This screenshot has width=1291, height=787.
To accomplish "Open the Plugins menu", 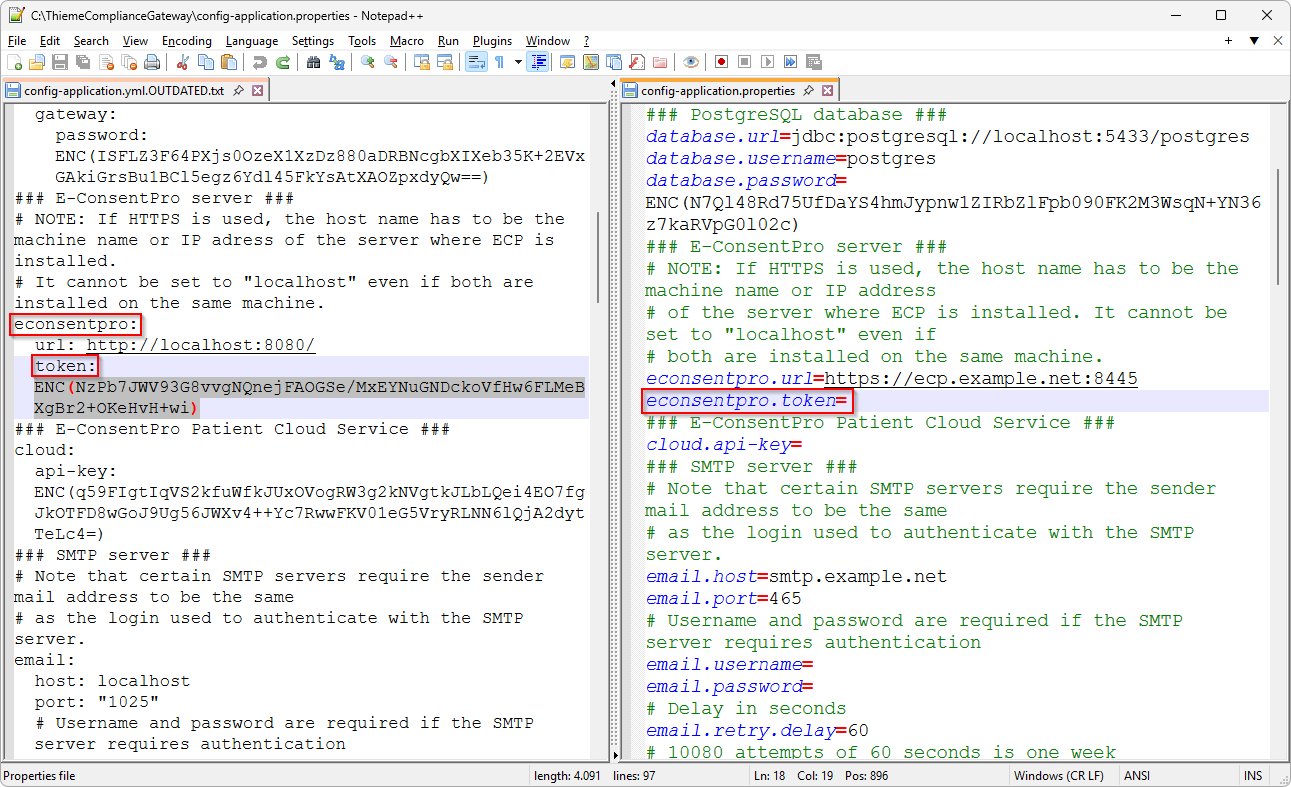I will tap(492, 41).
